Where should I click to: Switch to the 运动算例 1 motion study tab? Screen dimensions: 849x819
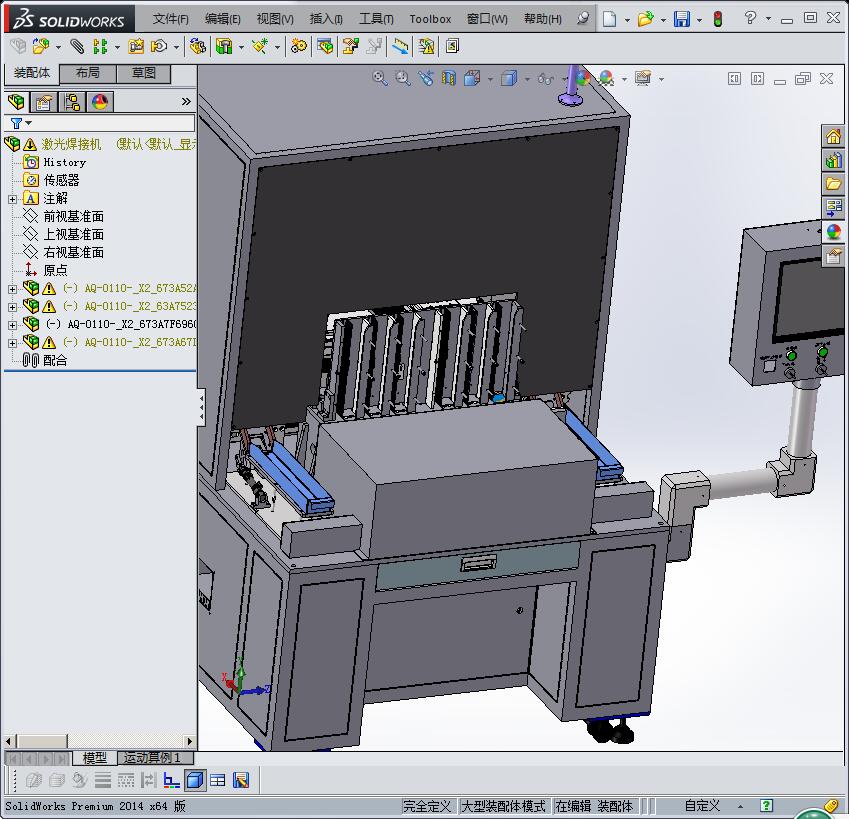click(x=151, y=758)
